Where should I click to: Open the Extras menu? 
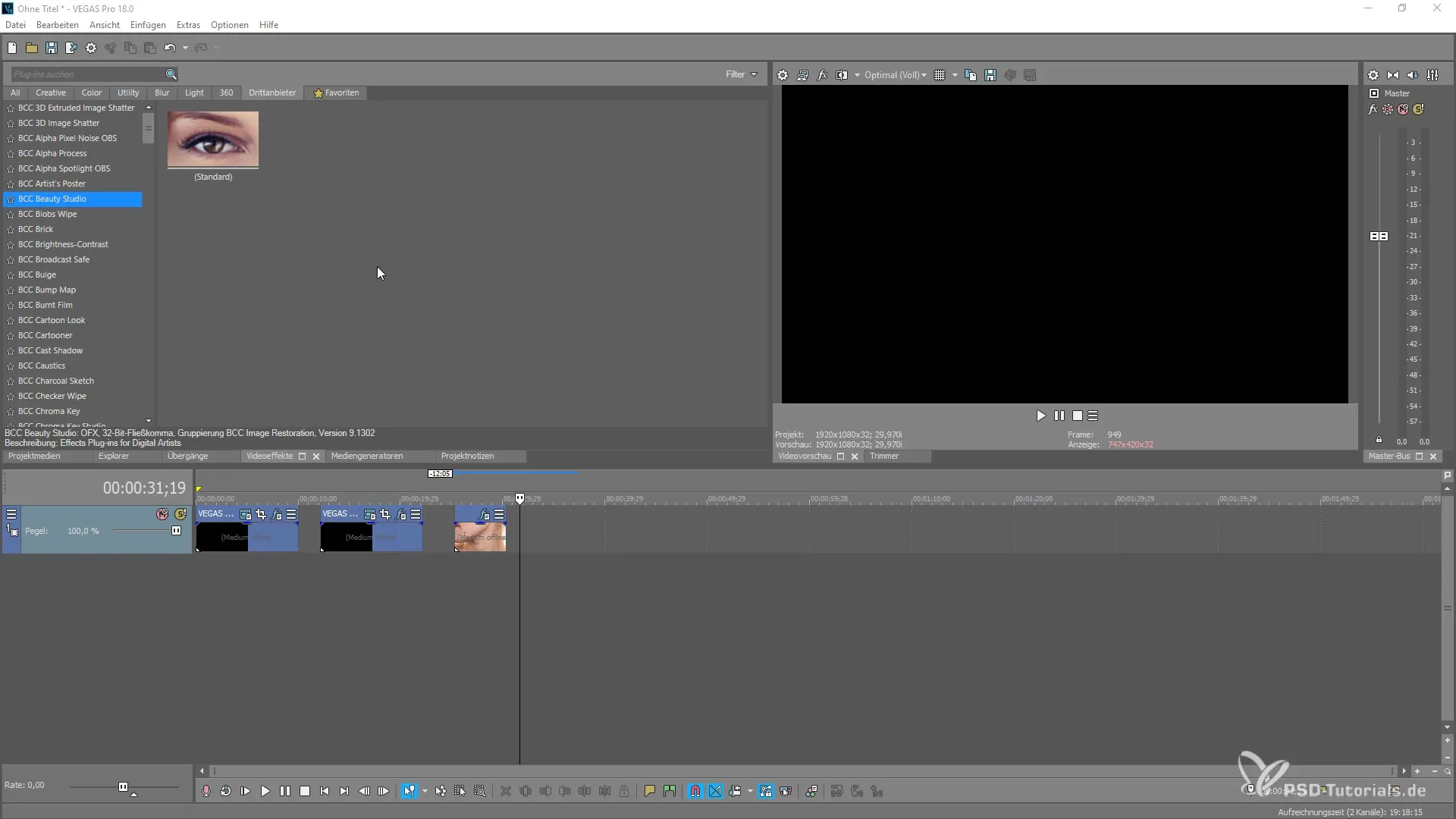[188, 25]
